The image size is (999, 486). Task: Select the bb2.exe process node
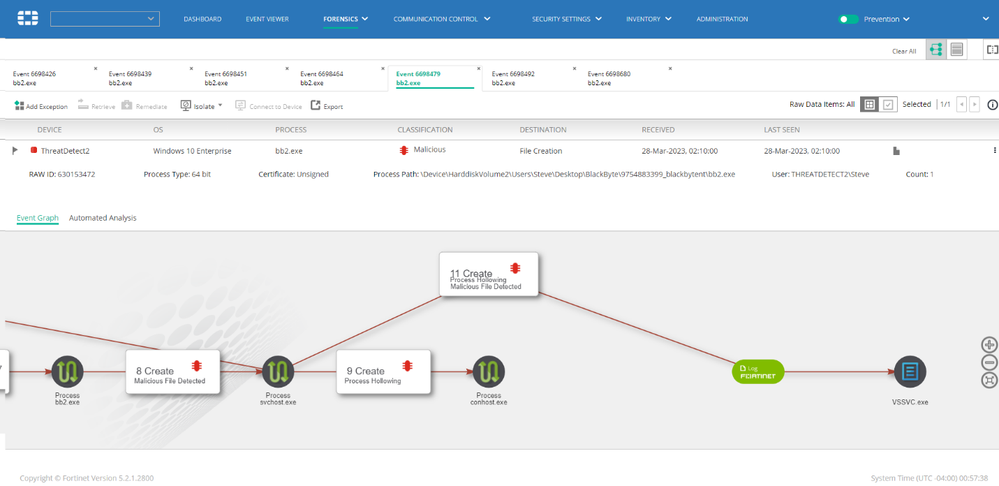[x=67, y=371]
